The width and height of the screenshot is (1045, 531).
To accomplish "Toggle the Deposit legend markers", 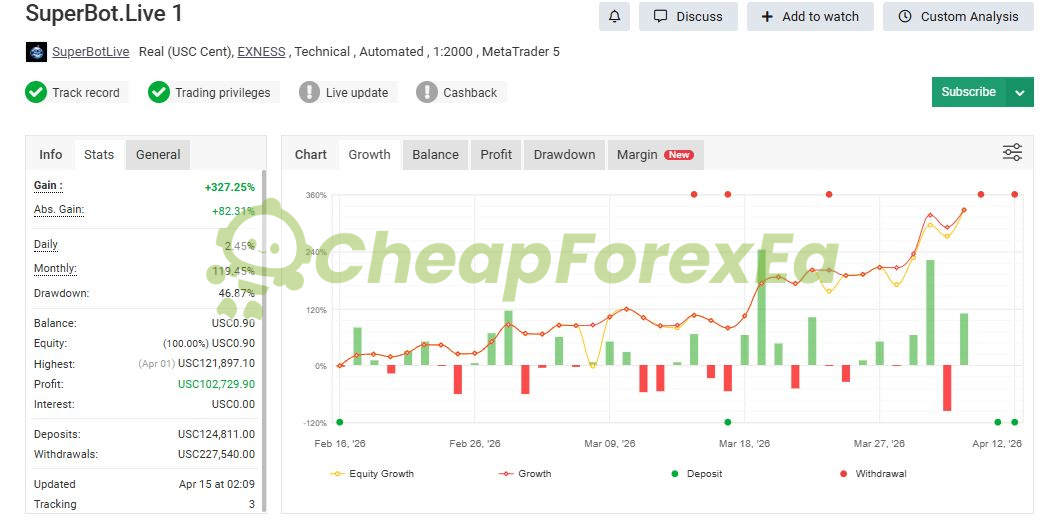I will coord(696,474).
